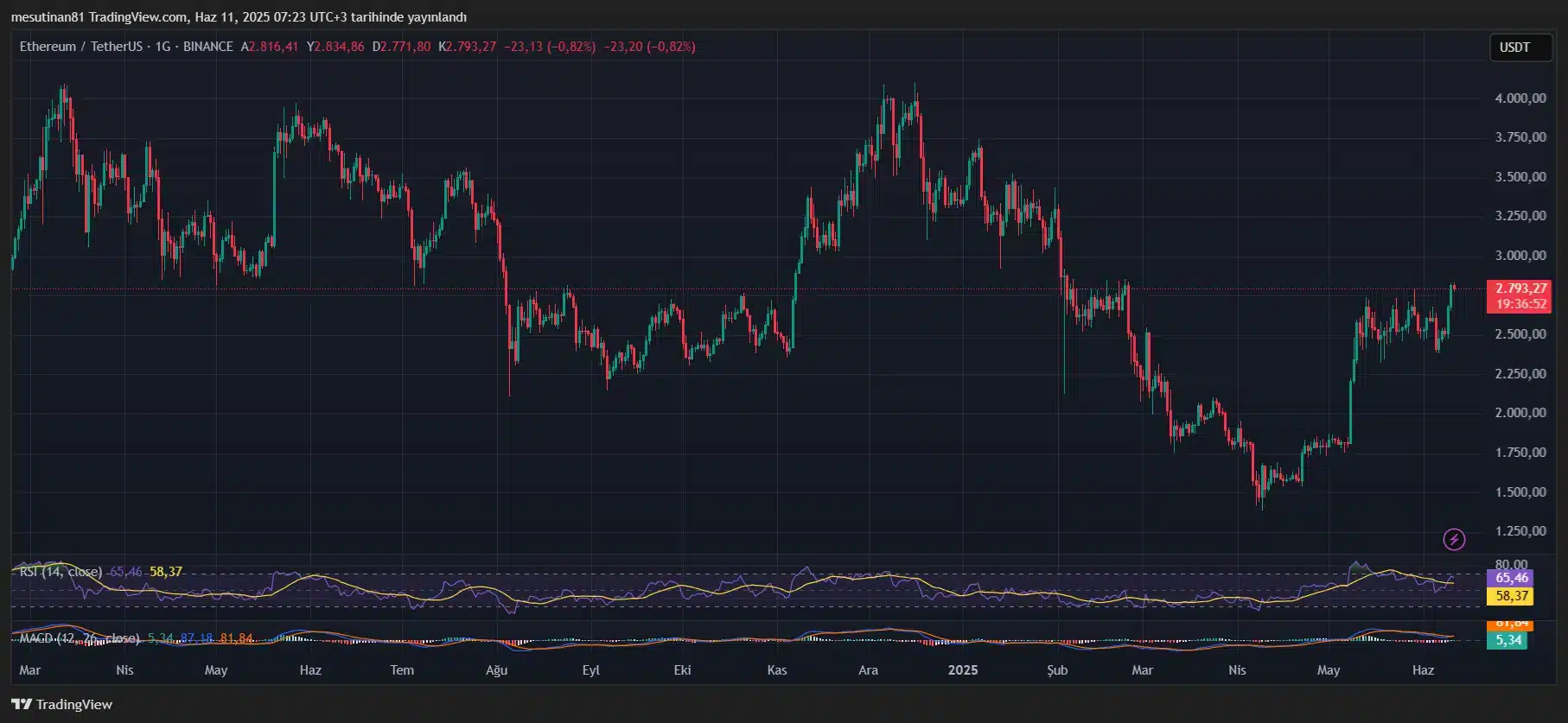Click the Ethereum / TetherUS symbol title

tap(81, 47)
